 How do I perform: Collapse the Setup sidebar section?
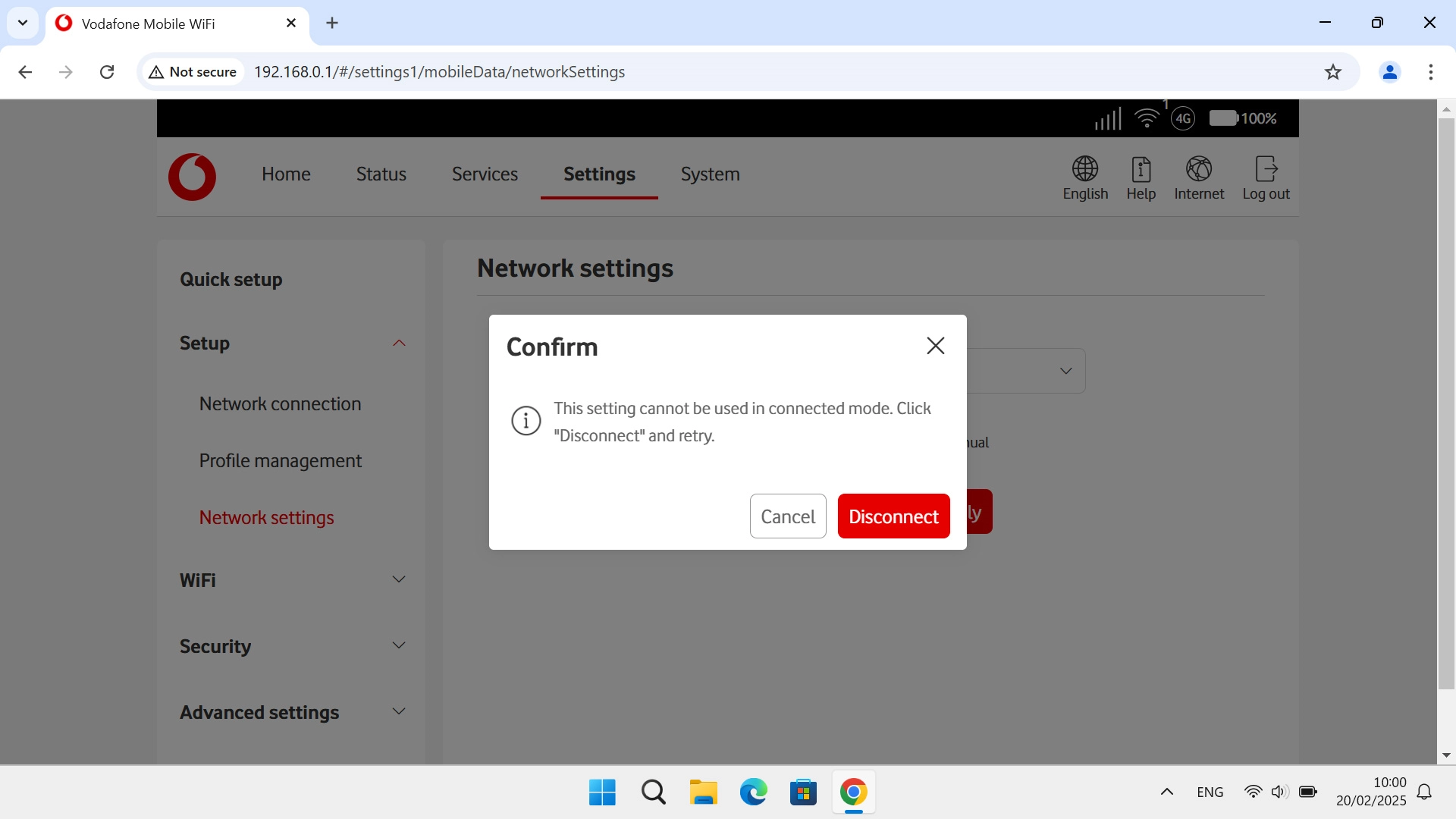click(399, 344)
